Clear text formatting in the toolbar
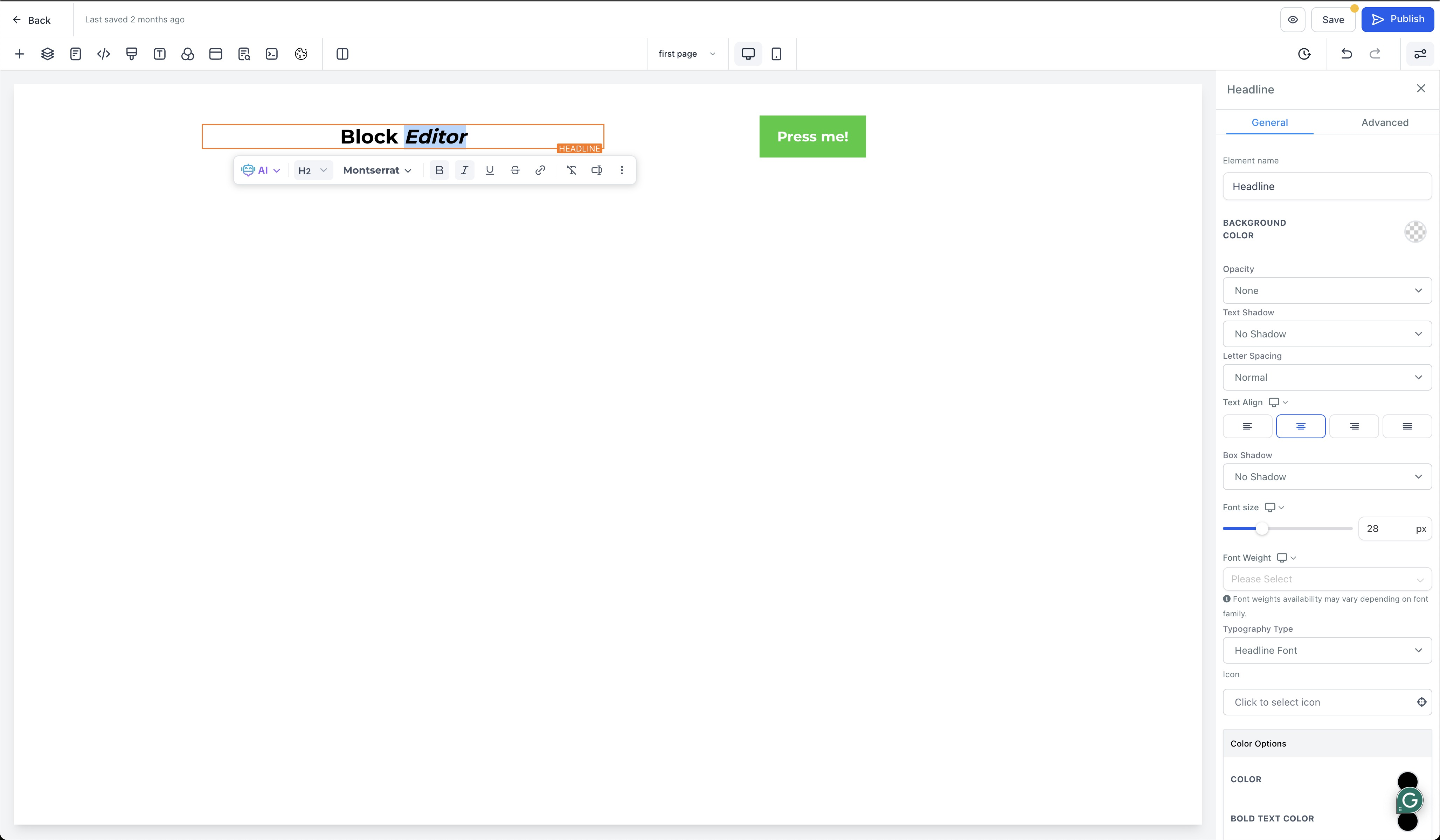Screen dimensions: 1440x840 pos(572,170)
